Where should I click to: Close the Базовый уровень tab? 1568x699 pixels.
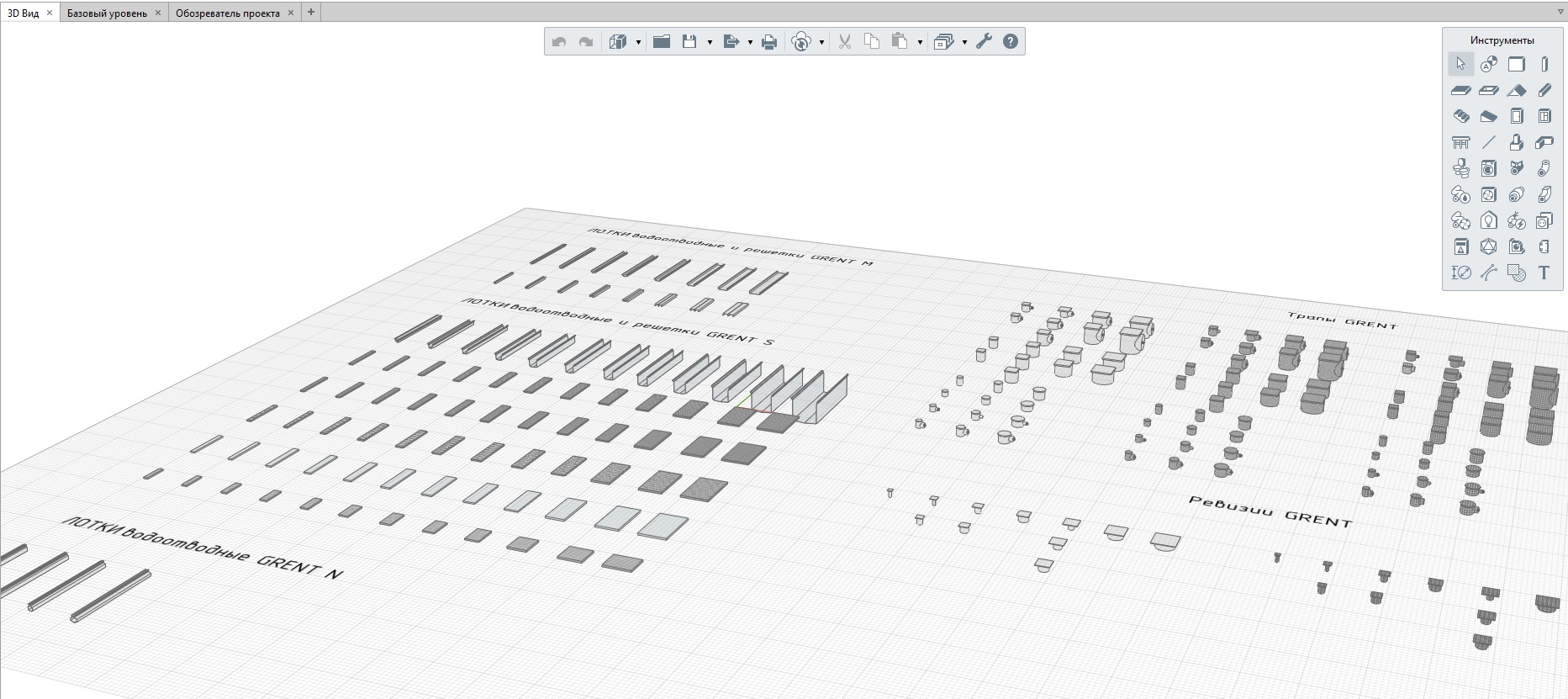coord(158,13)
